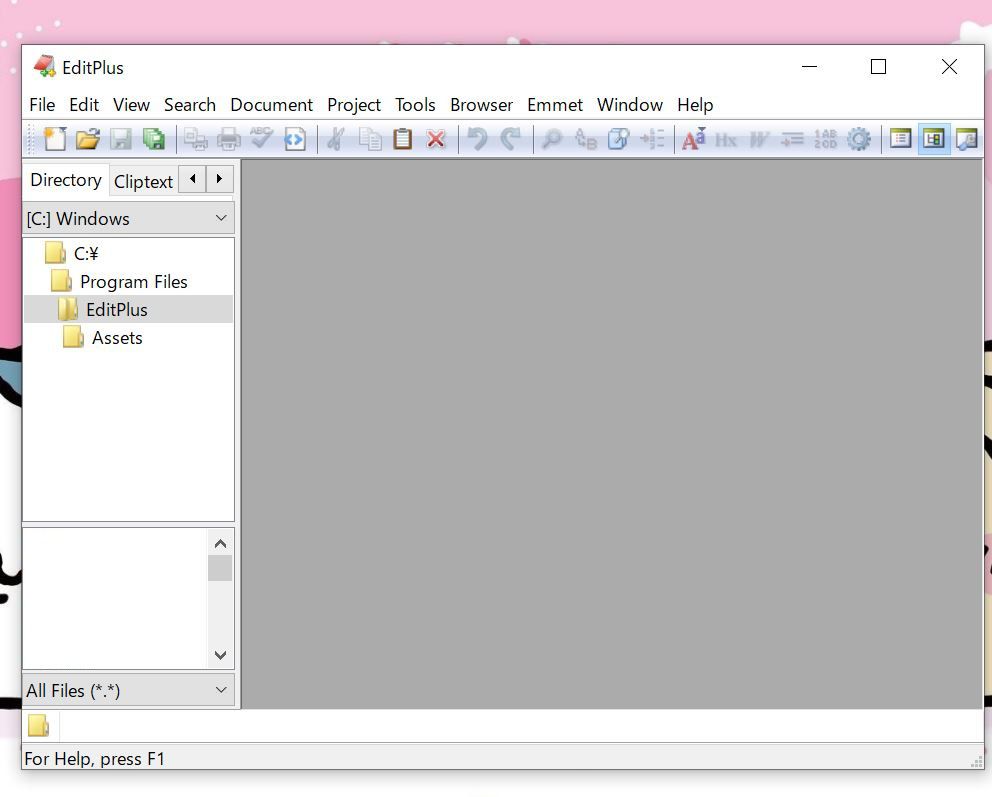Image resolution: width=992 pixels, height=797 pixels.
Task: Click the Paste clipboard icon
Action: (x=402, y=139)
